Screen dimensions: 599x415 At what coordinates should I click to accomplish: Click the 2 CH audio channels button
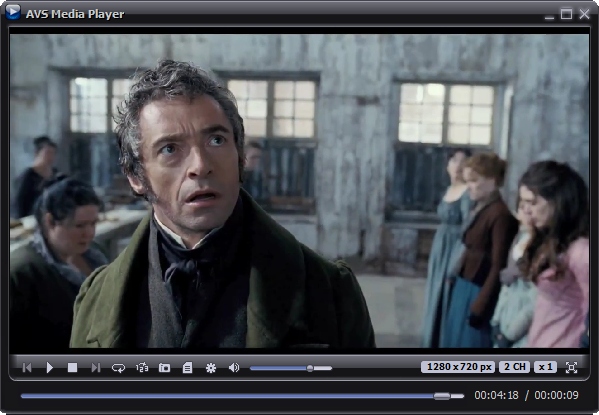[515, 367]
